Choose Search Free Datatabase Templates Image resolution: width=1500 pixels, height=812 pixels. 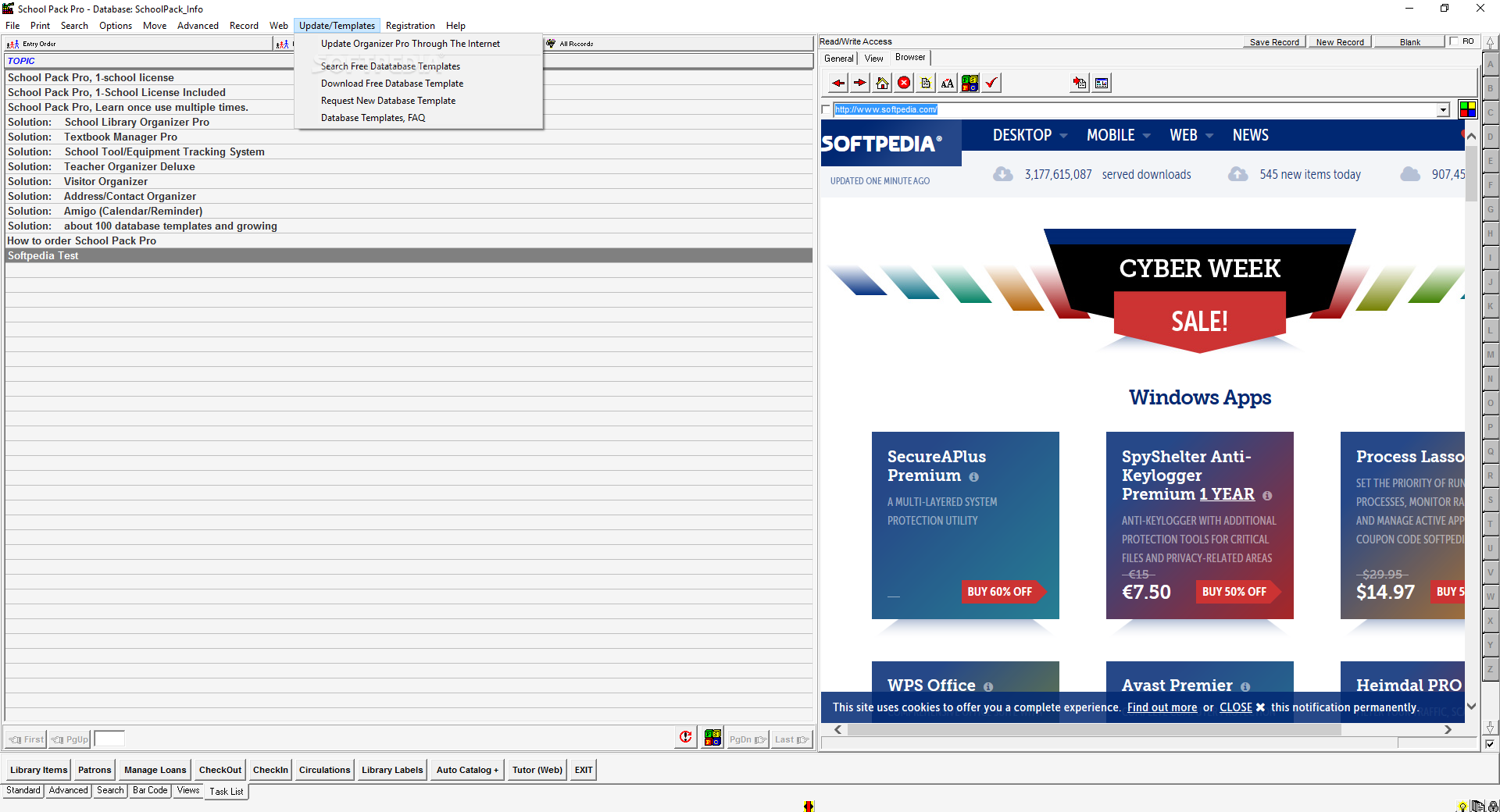[x=391, y=66]
